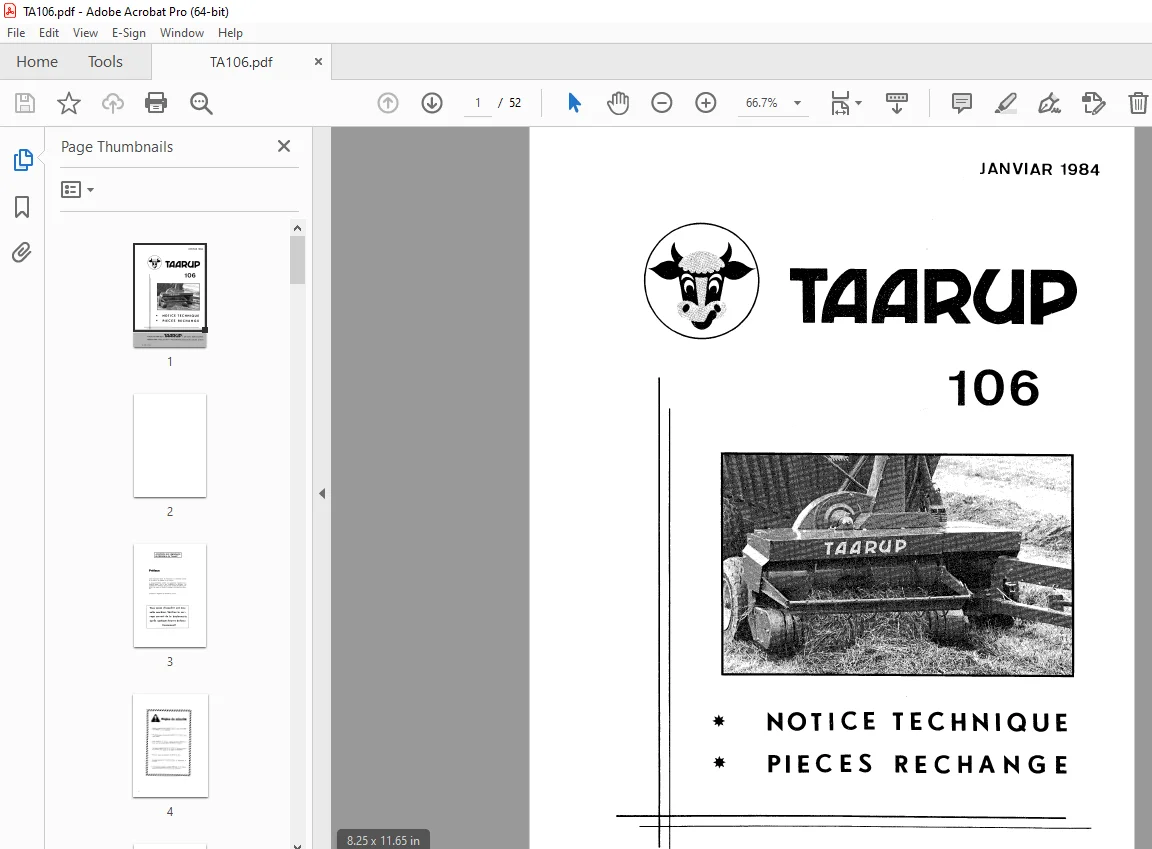Open the E-Sign menu

tap(129, 33)
